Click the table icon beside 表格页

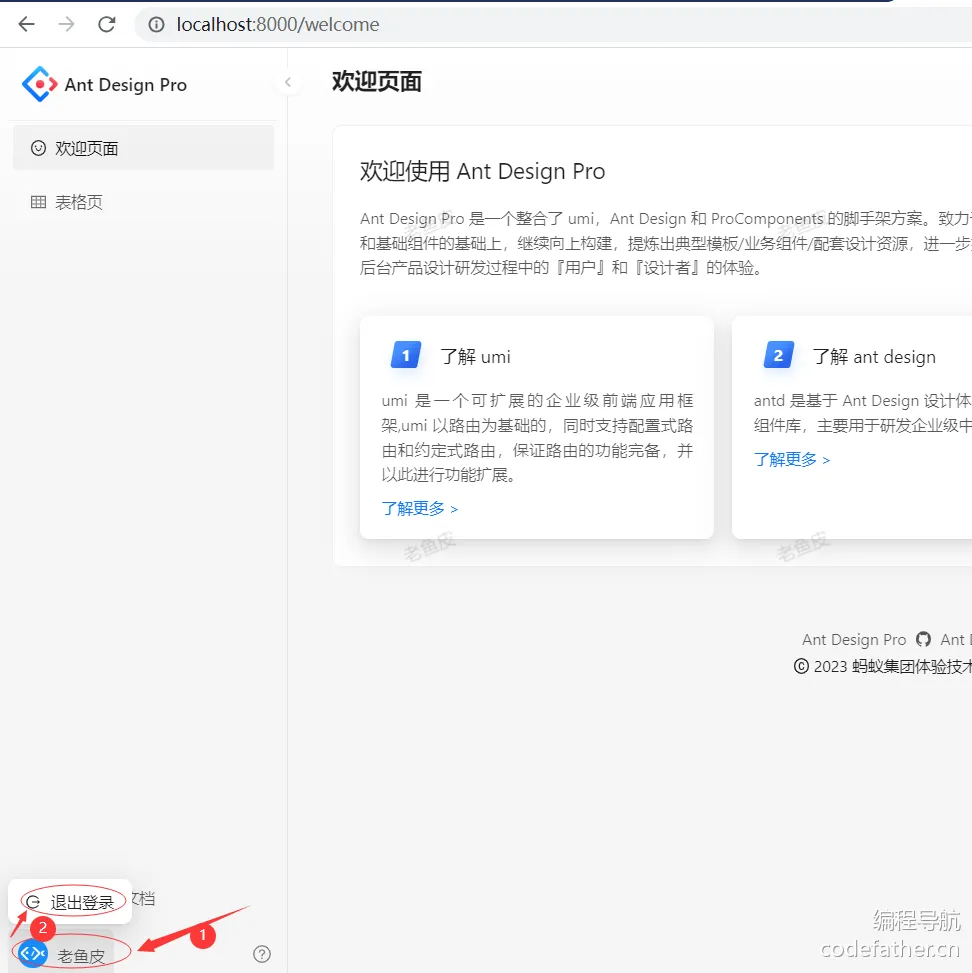[38, 202]
